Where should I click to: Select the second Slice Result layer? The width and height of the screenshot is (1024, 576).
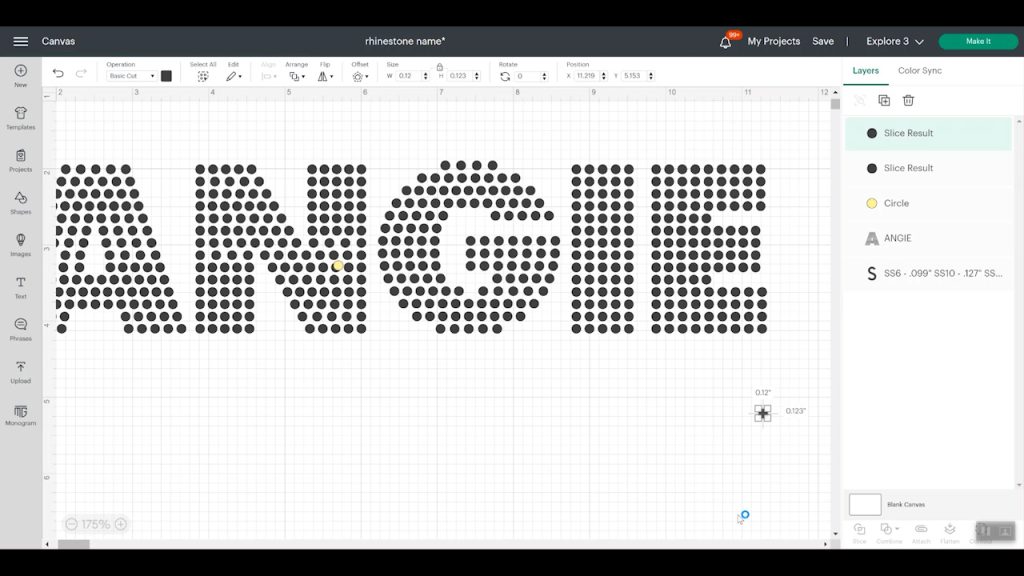coord(928,168)
